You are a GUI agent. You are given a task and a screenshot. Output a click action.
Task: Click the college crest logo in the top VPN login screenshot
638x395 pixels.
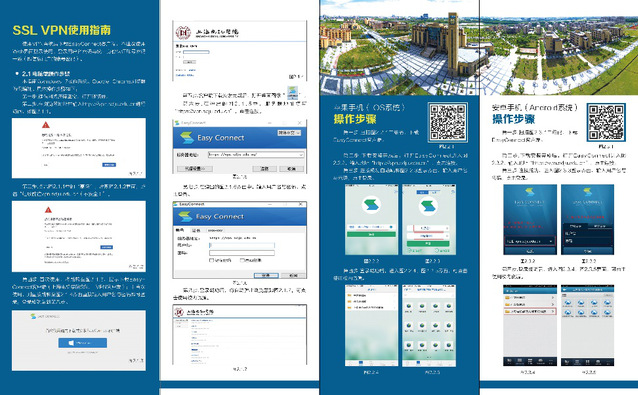tap(183, 33)
